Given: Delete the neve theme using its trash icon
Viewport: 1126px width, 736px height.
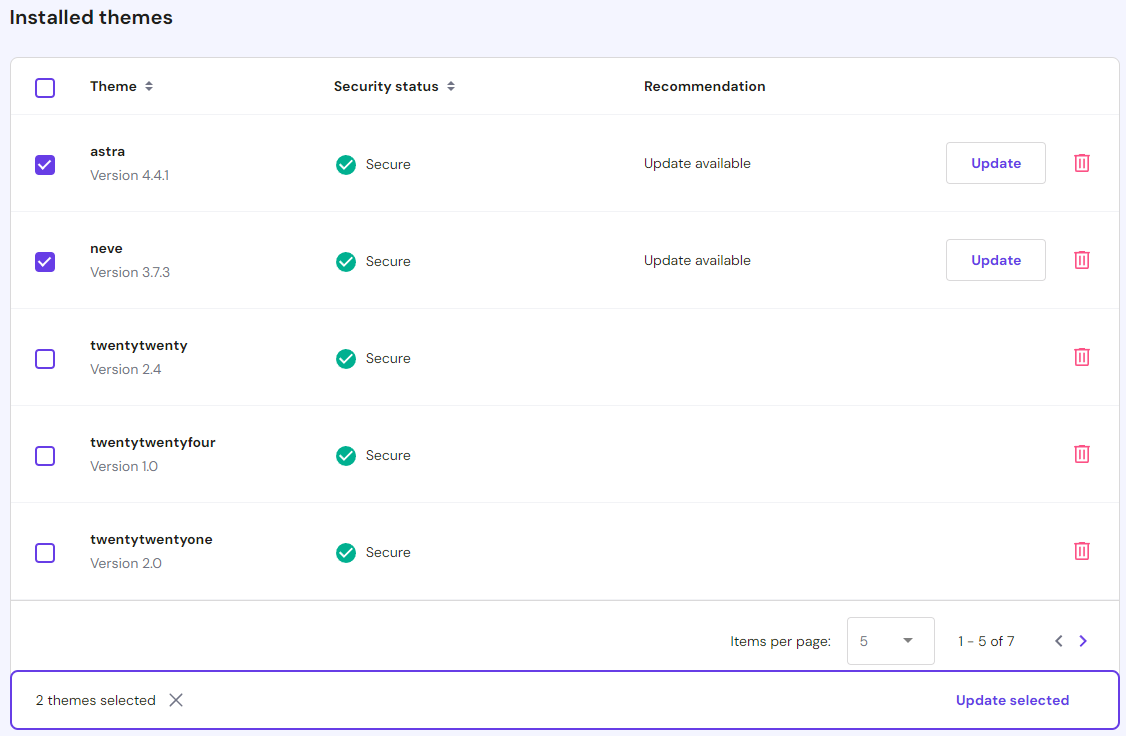Looking at the screenshot, I should 1081,259.
